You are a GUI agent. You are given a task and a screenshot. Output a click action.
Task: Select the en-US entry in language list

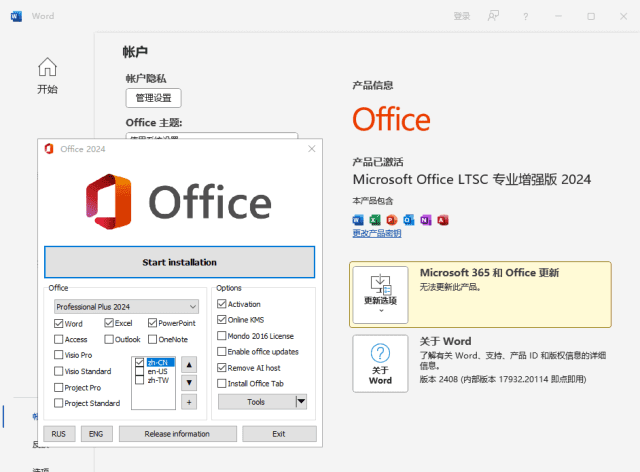(158, 371)
